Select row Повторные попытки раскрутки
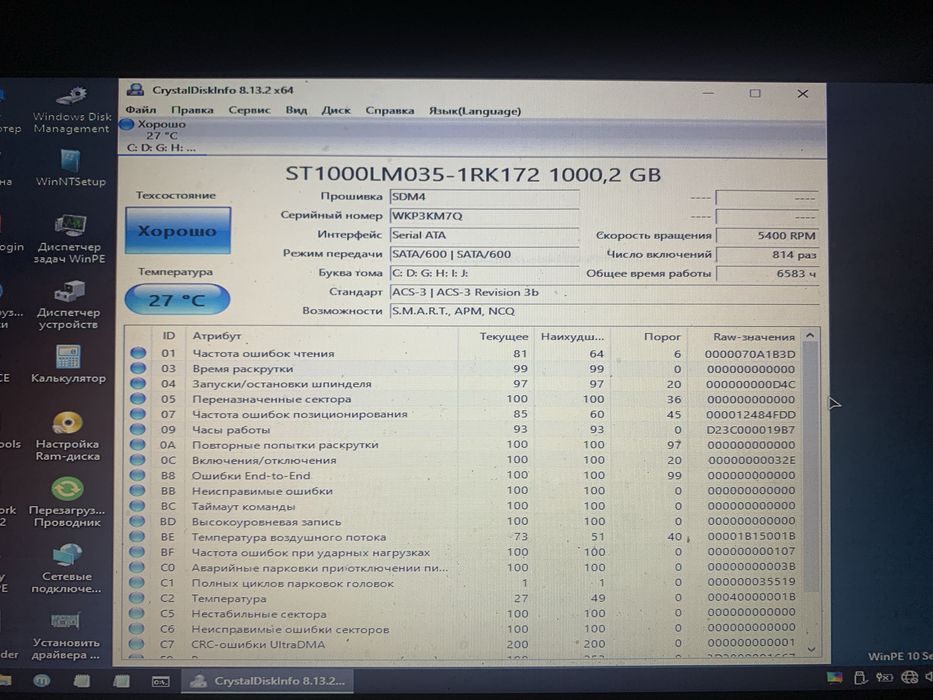 point(464,445)
